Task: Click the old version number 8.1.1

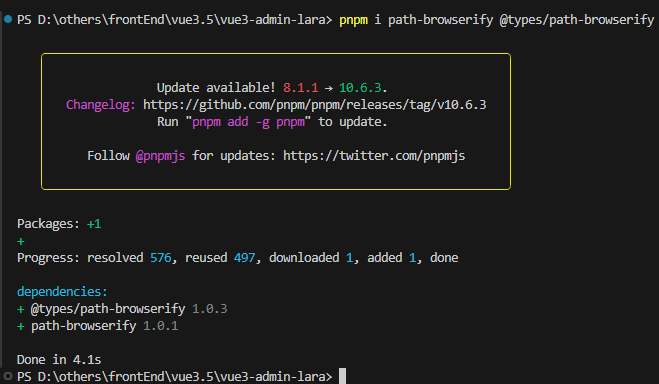Action: click(301, 87)
